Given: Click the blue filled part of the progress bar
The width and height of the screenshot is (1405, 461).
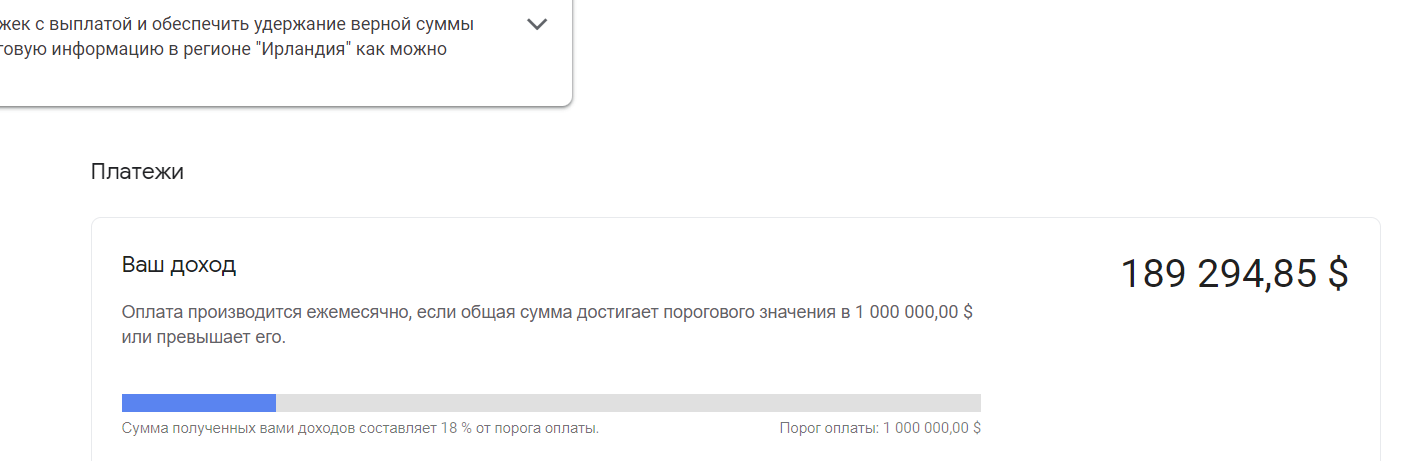Looking at the screenshot, I should (x=198, y=403).
